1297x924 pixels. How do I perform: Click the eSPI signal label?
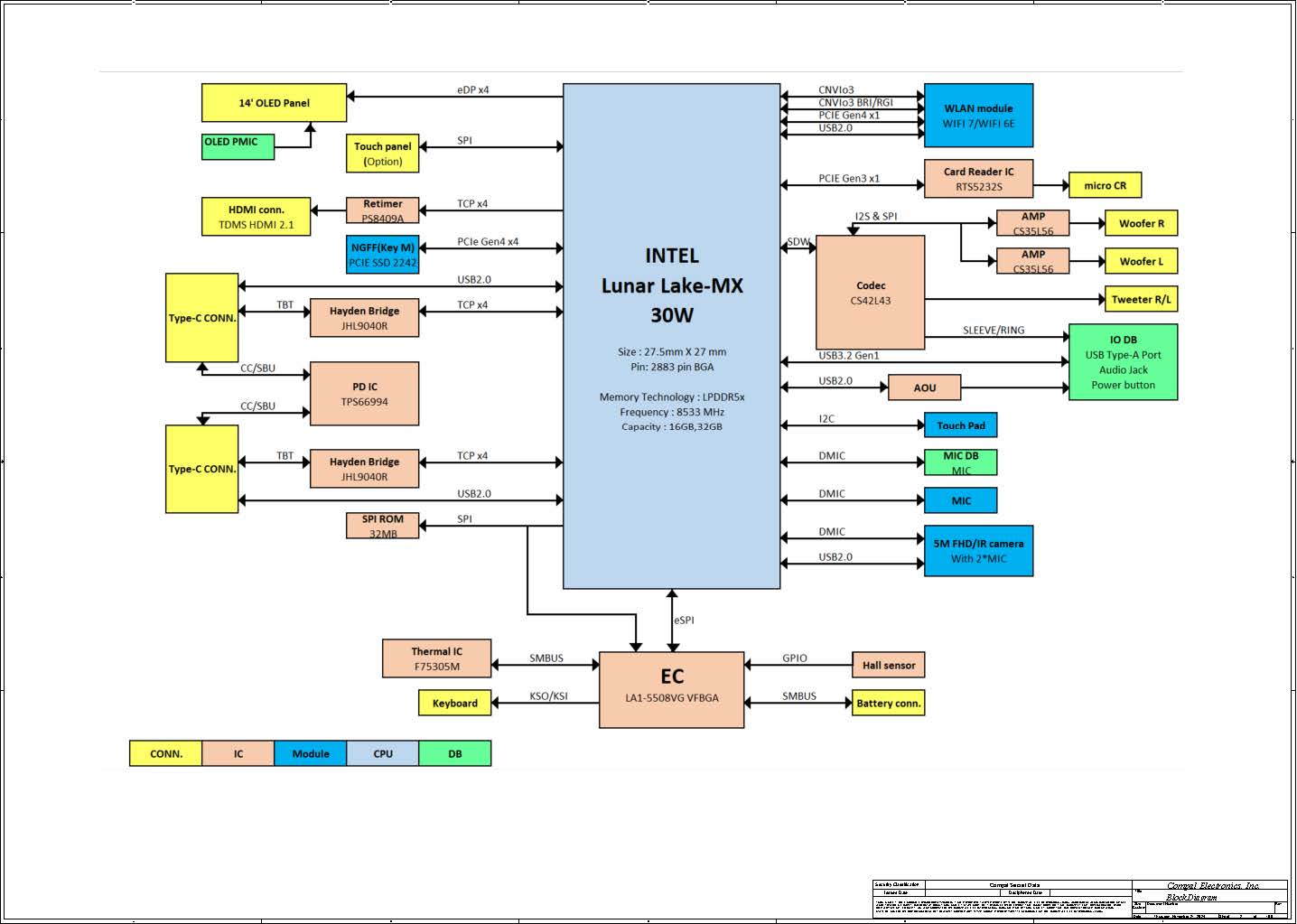pyautogui.click(x=684, y=621)
